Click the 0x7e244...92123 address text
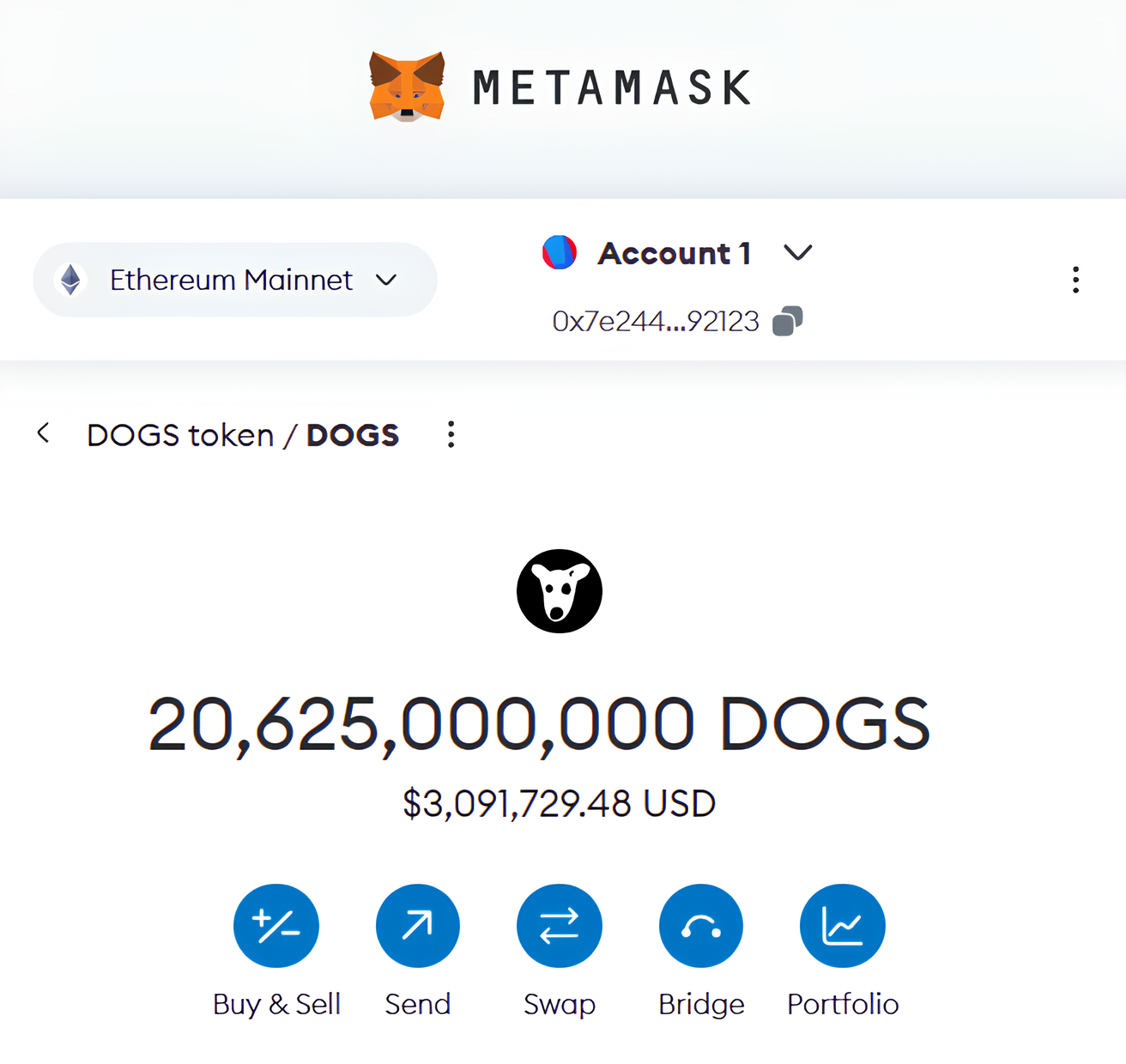The height and width of the screenshot is (1064, 1126). tap(656, 321)
